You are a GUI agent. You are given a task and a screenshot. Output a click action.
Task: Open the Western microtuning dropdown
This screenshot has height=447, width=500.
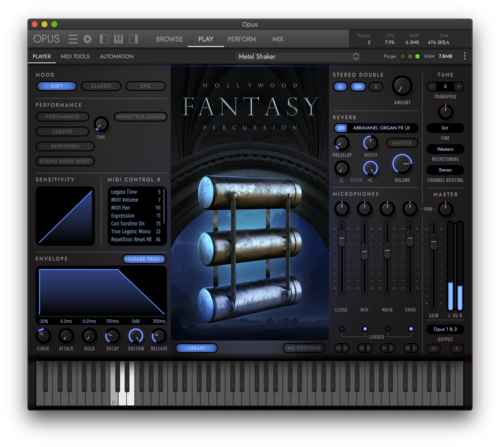(x=445, y=149)
